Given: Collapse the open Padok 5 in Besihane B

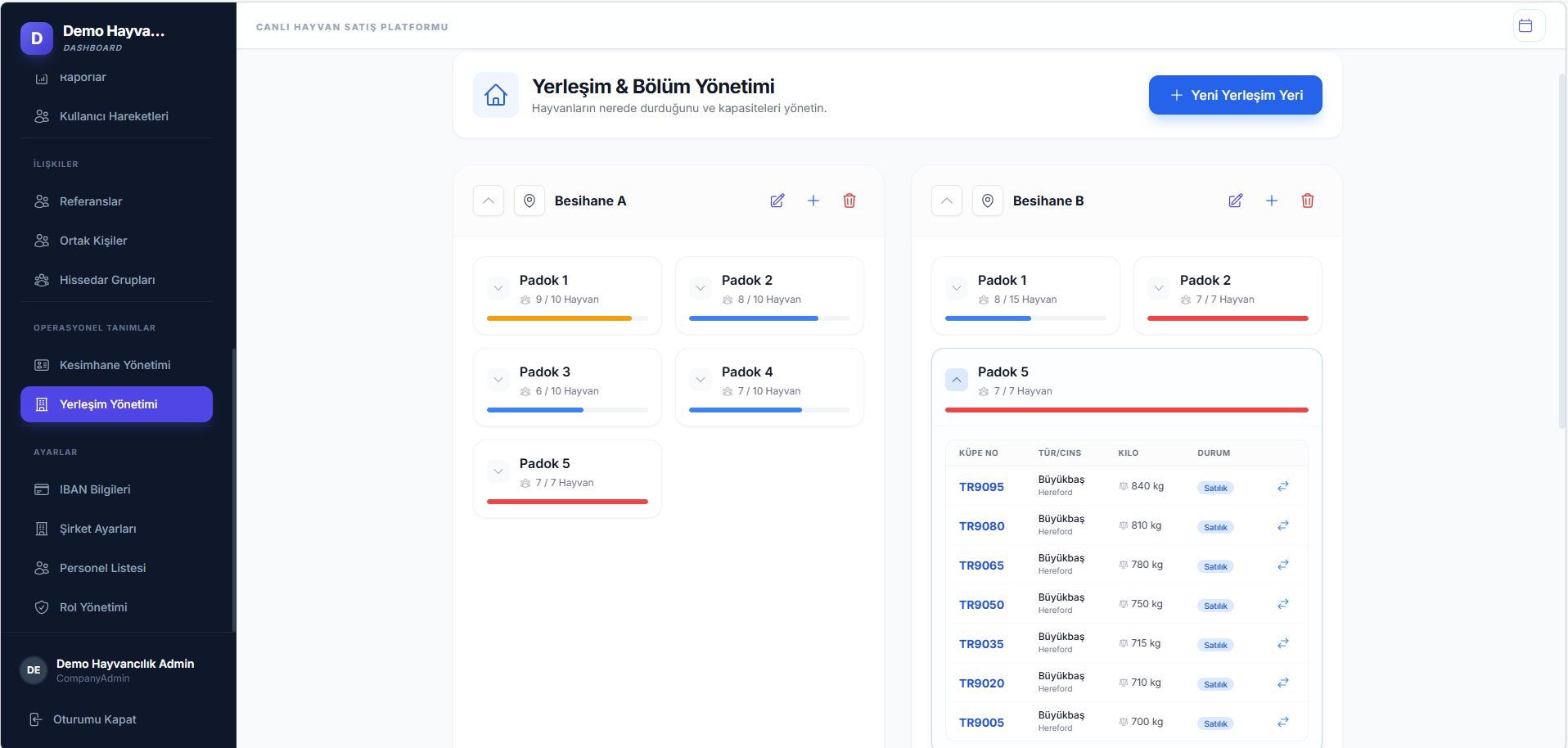Looking at the screenshot, I should tap(957, 380).
